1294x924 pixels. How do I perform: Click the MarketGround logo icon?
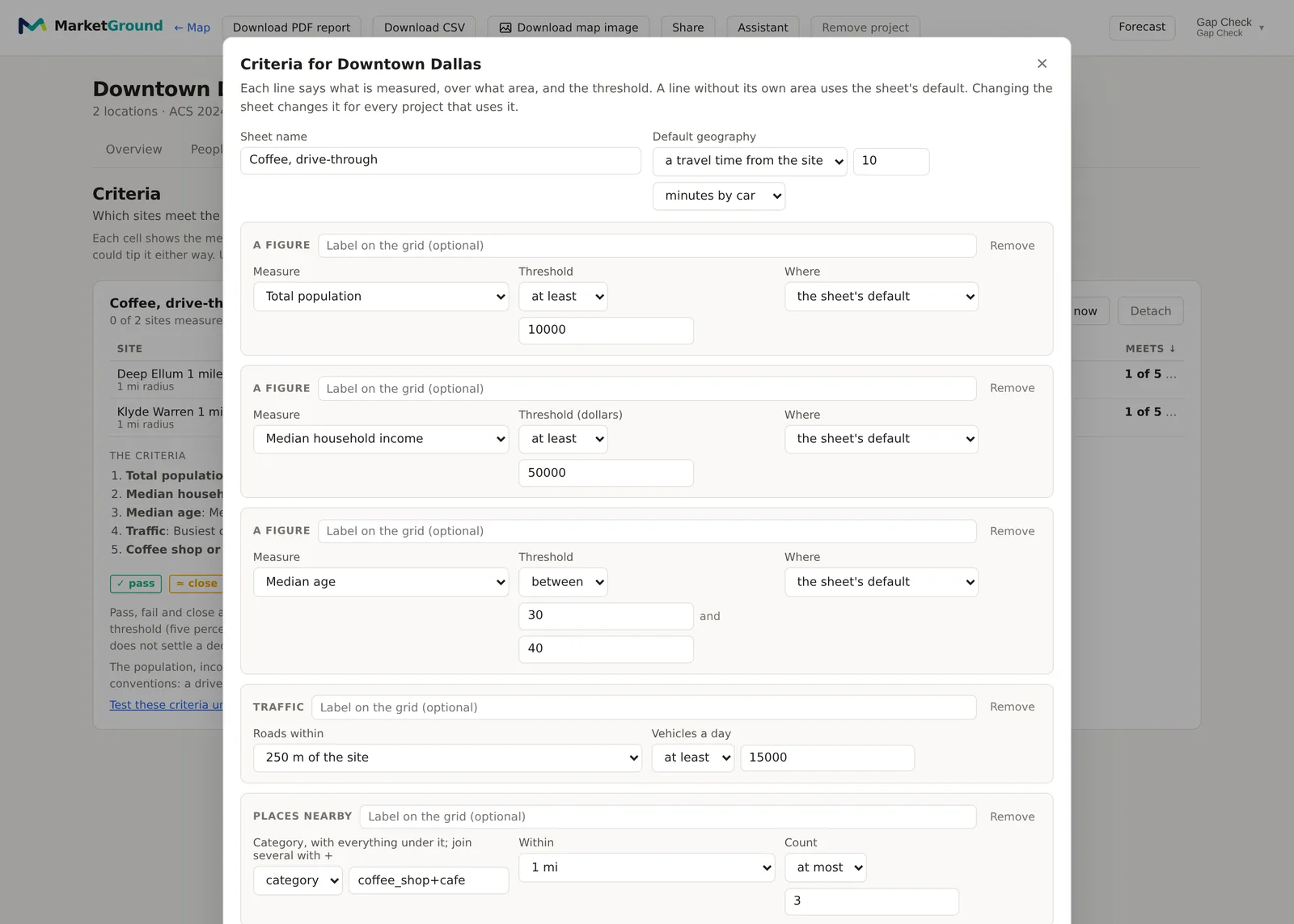coord(32,26)
